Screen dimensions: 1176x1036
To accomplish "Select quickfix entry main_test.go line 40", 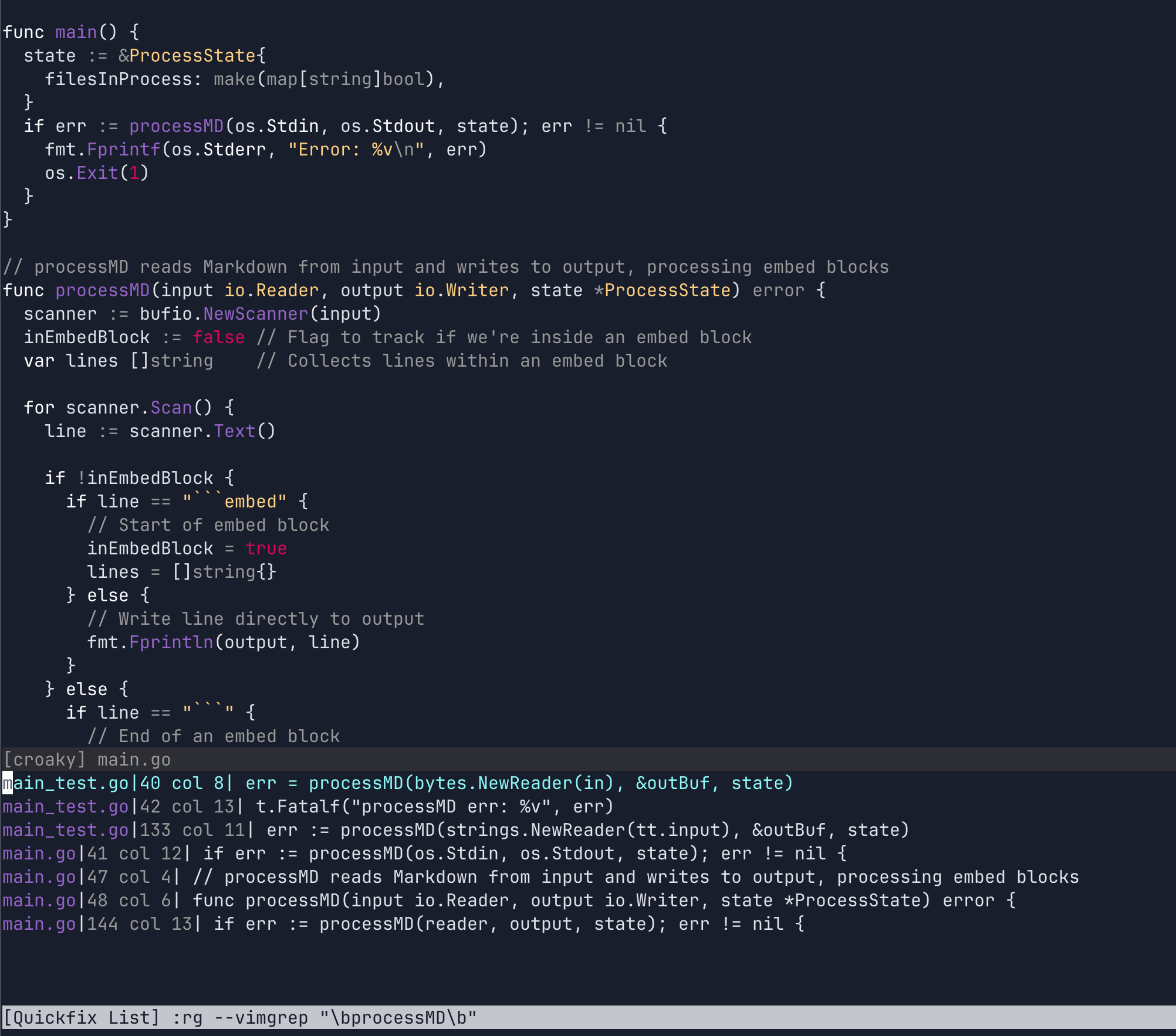I will click(x=398, y=783).
